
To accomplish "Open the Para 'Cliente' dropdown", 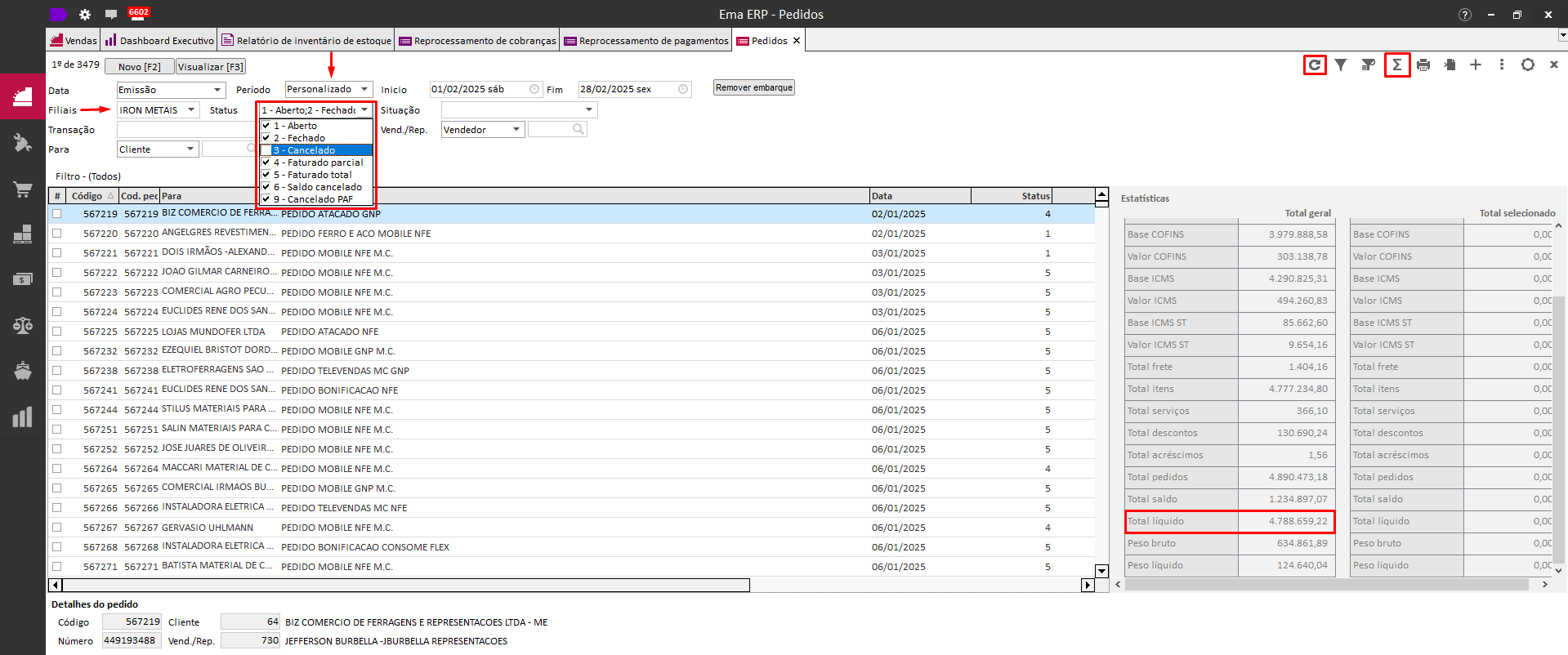I will pos(190,149).
